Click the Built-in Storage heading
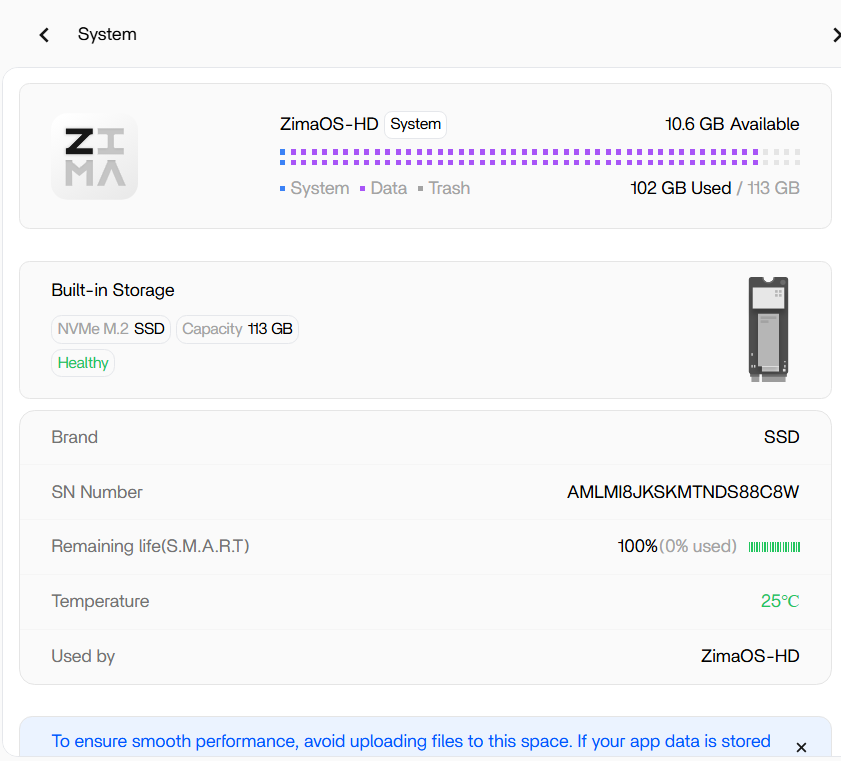The image size is (841, 761). pos(113,290)
